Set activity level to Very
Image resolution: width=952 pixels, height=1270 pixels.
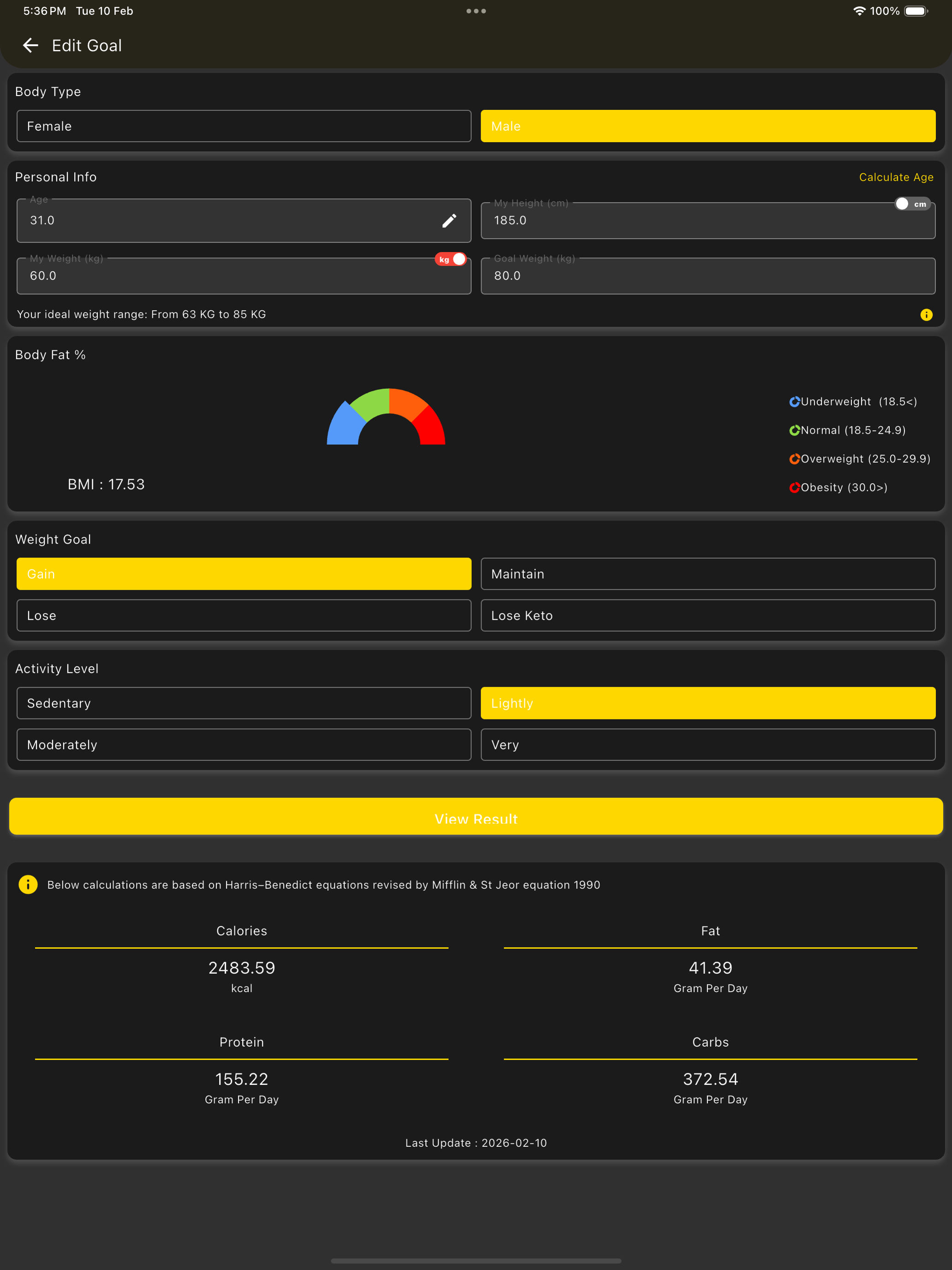(x=708, y=745)
